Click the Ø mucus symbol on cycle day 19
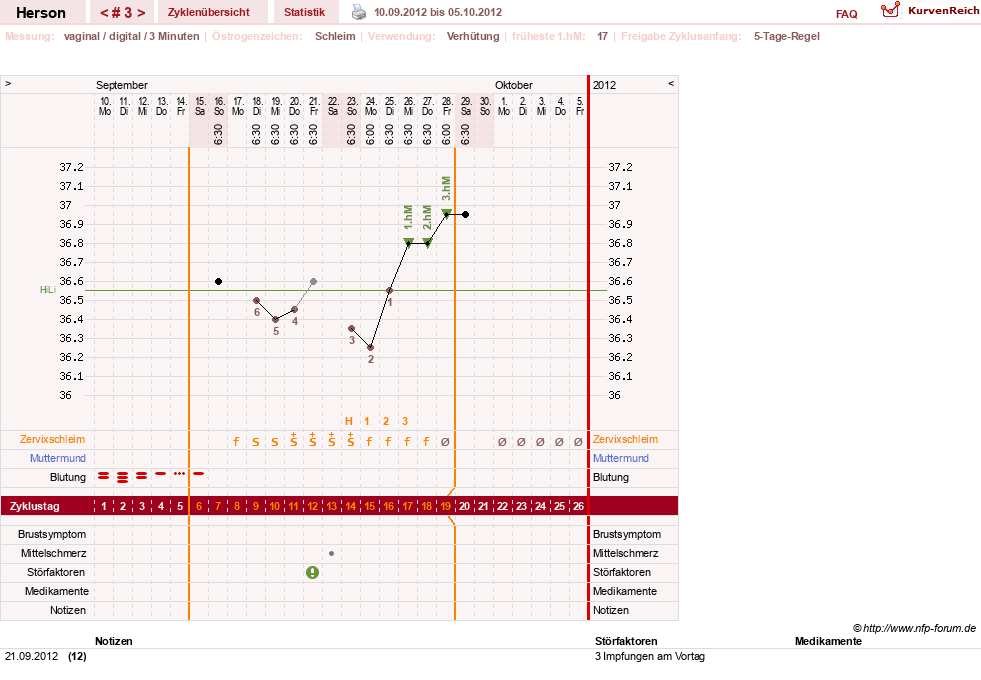981x680 pixels. 445,442
